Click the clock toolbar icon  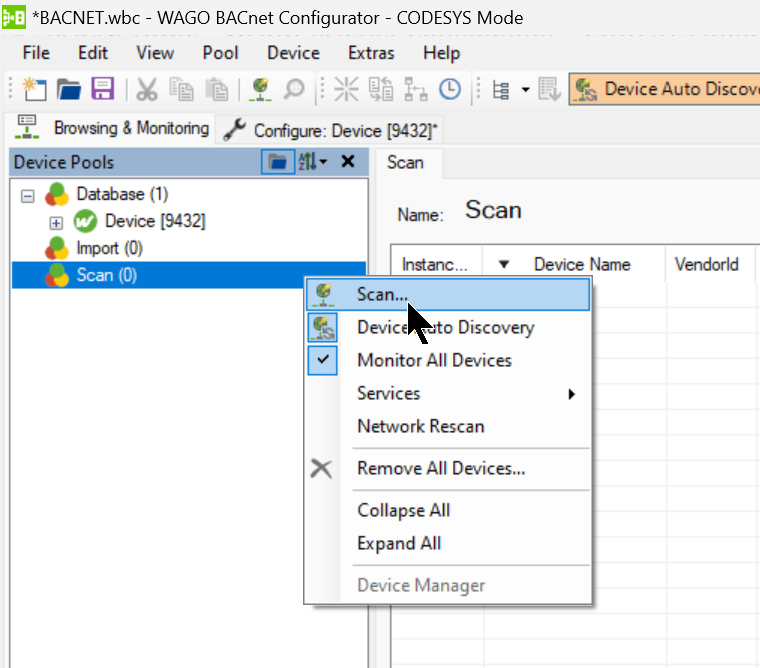coord(450,89)
